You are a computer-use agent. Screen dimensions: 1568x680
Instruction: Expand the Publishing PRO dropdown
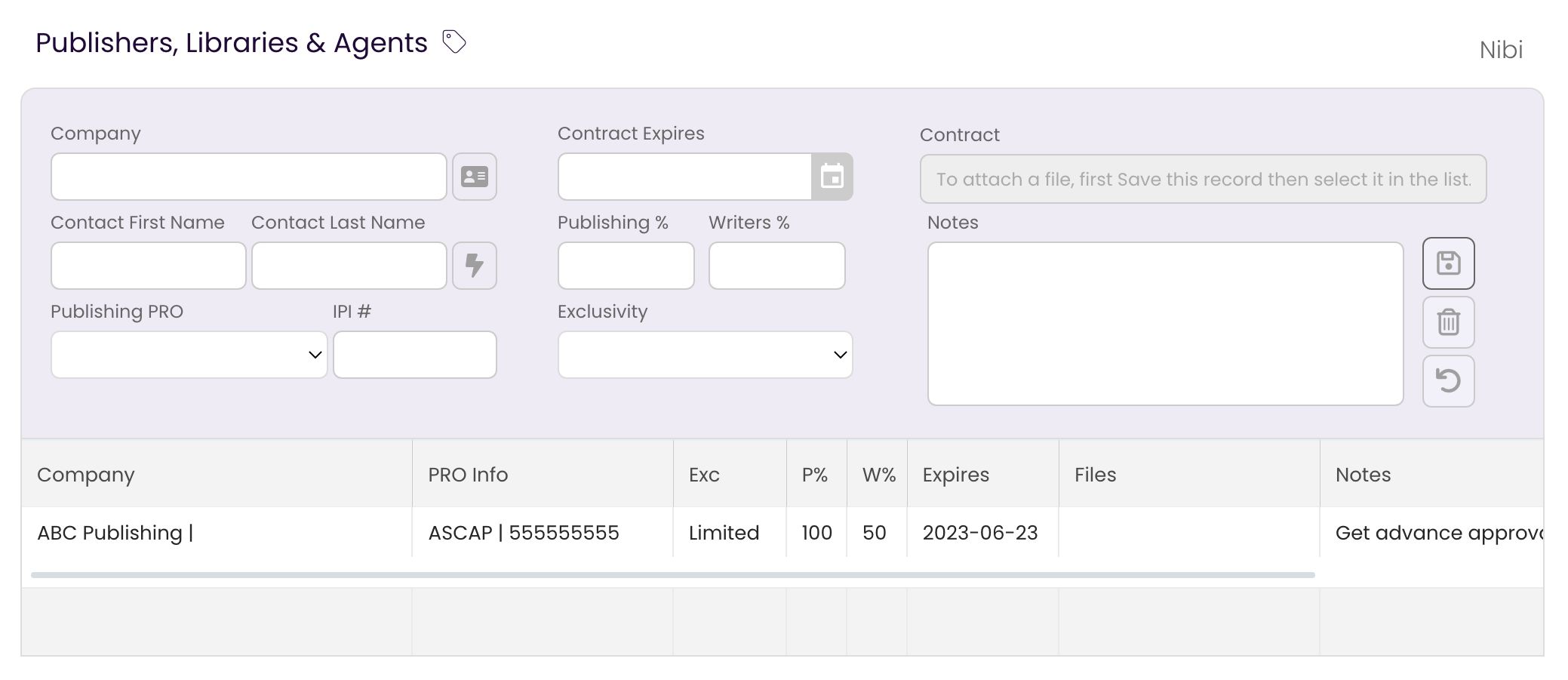pyautogui.click(x=189, y=355)
